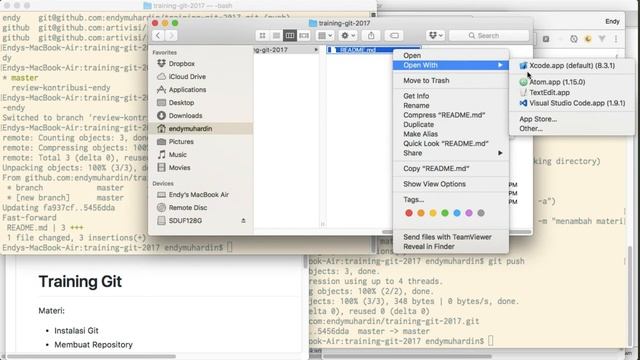The height and width of the screenshot is (360, 640).
Task: Open with Visual Studio Code.app
Action: pos(572,103)
